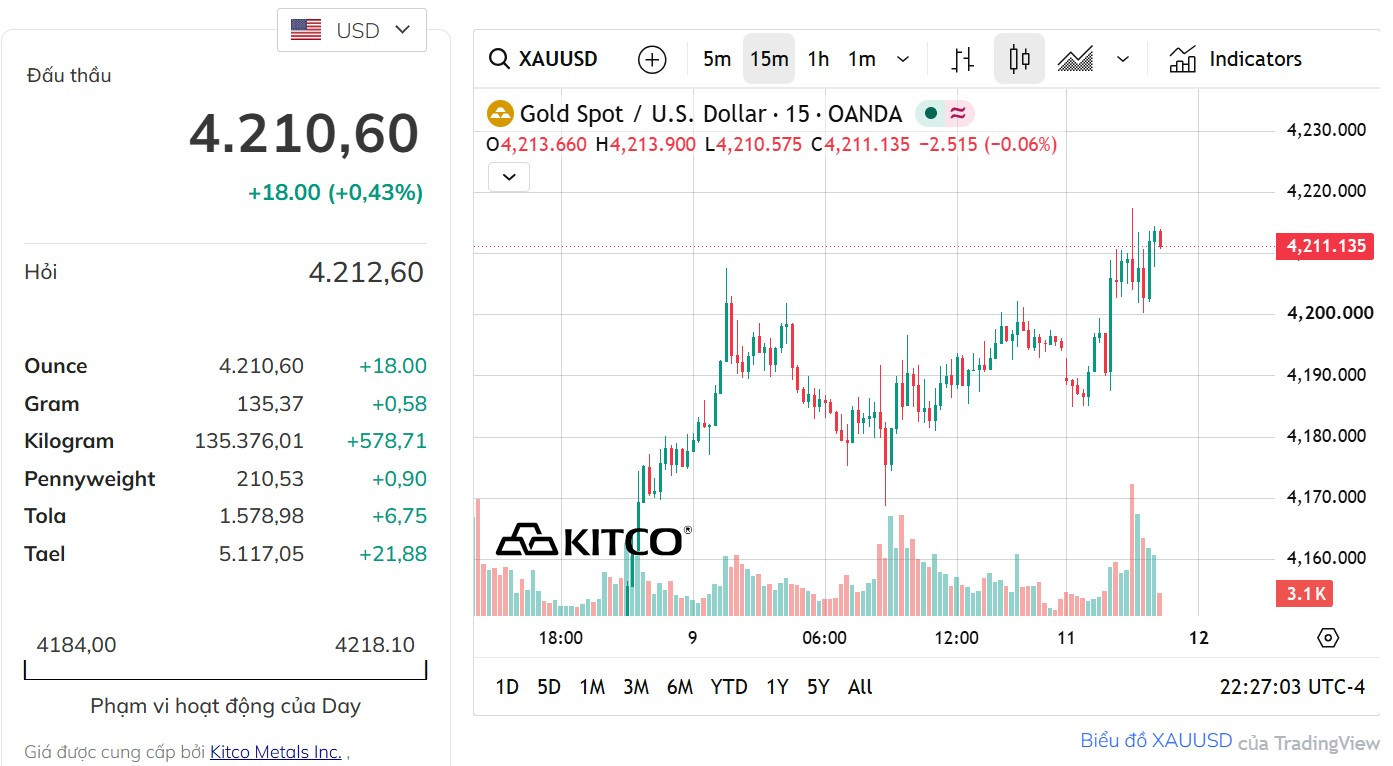Open the Indicators panel
This screenshot has height=766, width=1393.
point(1235,59)
